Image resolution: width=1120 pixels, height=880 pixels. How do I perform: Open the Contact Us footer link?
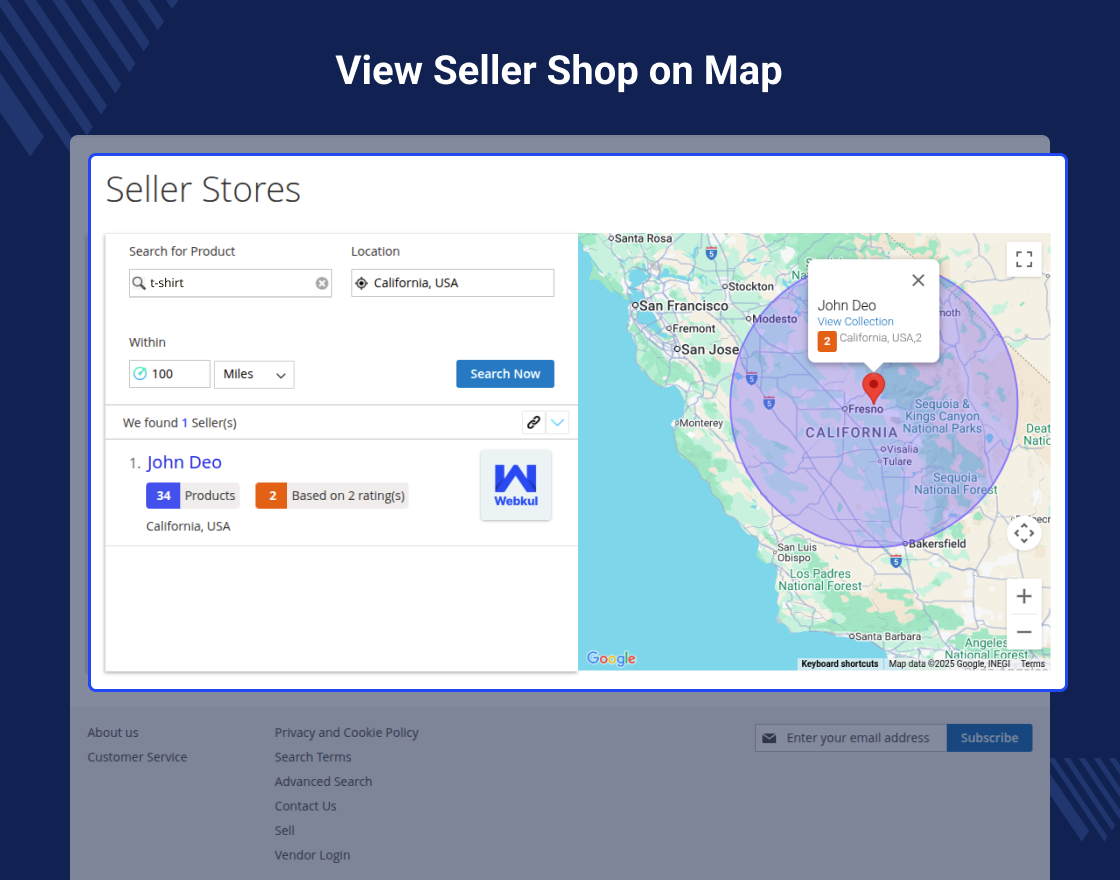coord(305,806)
